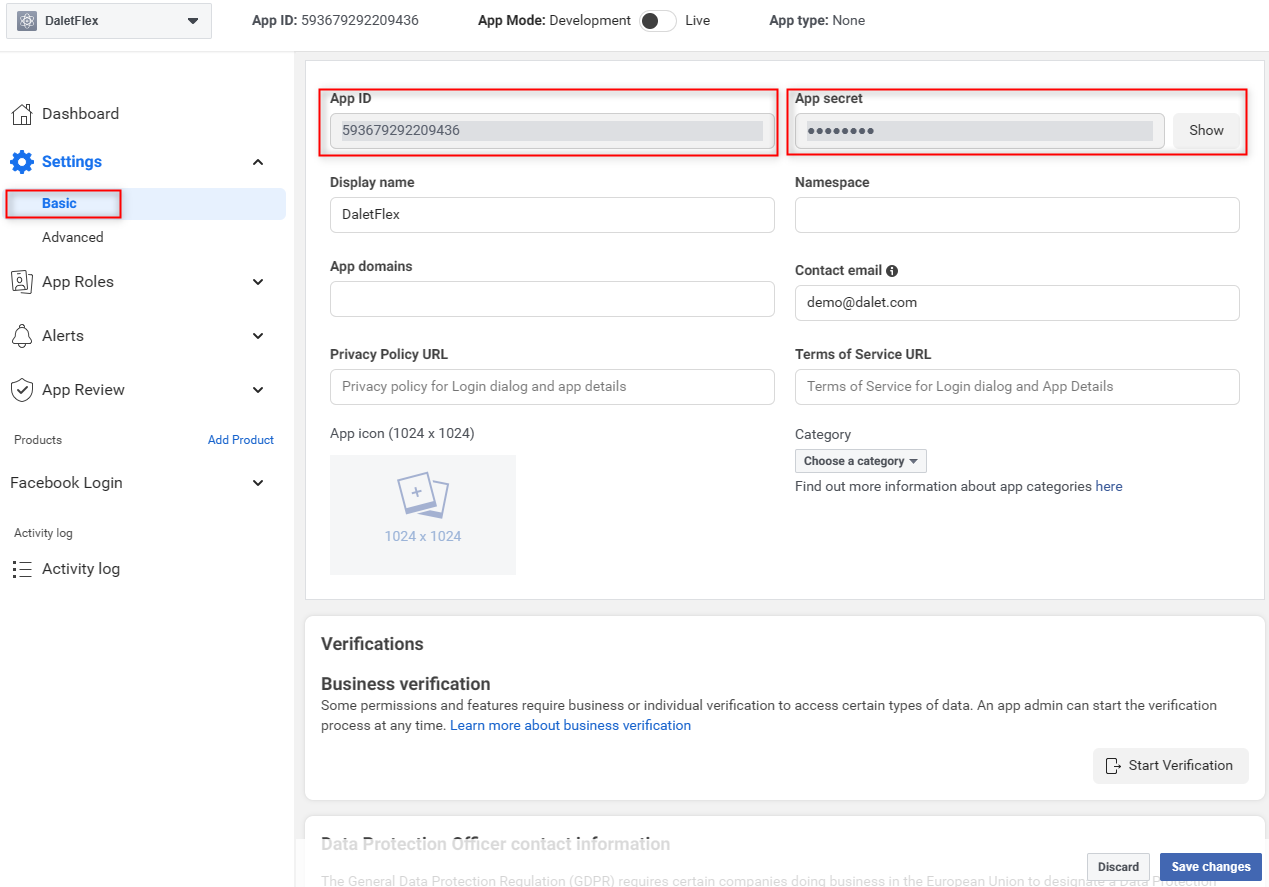This screenshot has width=1269, height=887.
Task: Click the Alerts bell icon
Action: coord(21,336)
